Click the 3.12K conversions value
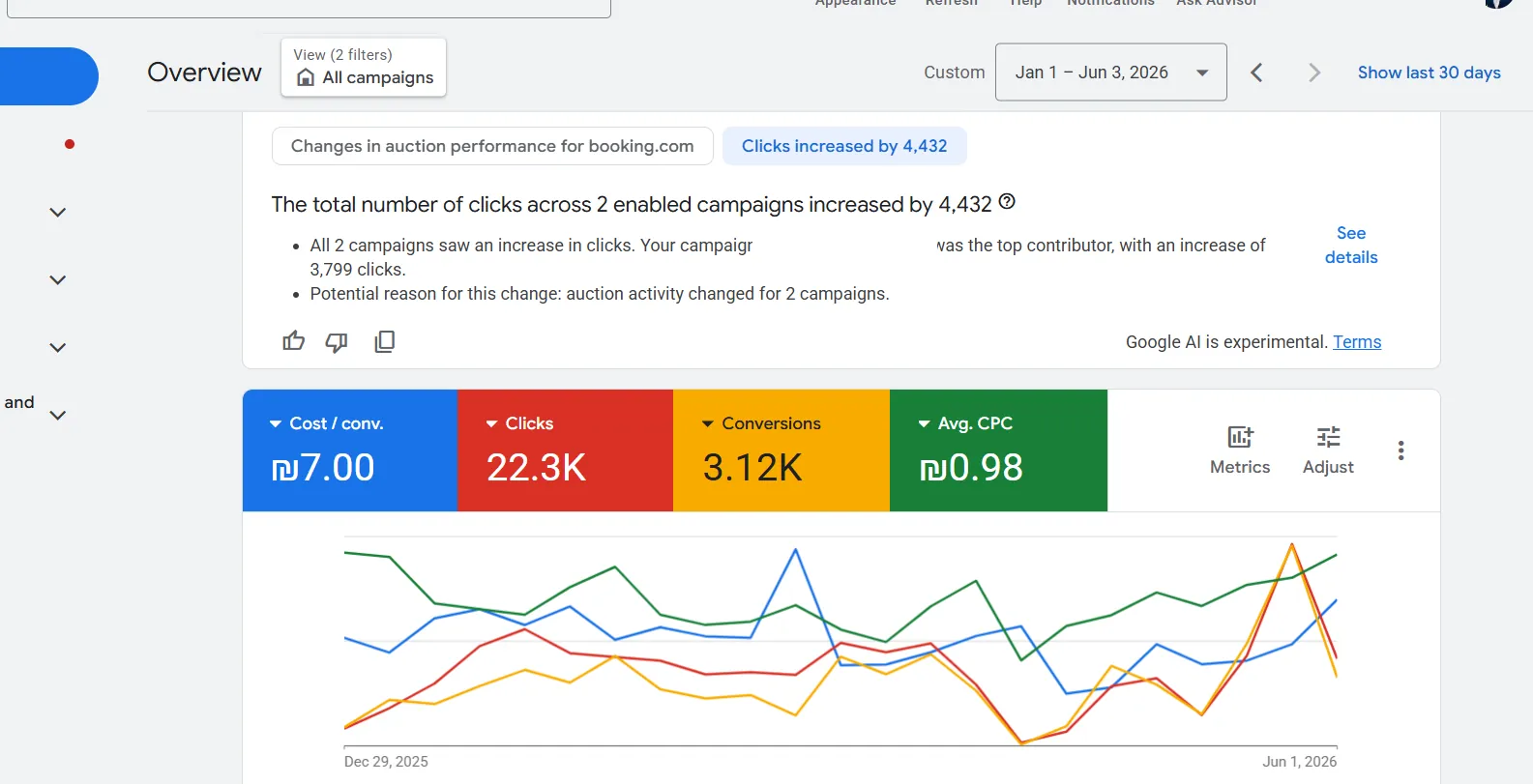 pyautogui.click(x=752, y=468)
